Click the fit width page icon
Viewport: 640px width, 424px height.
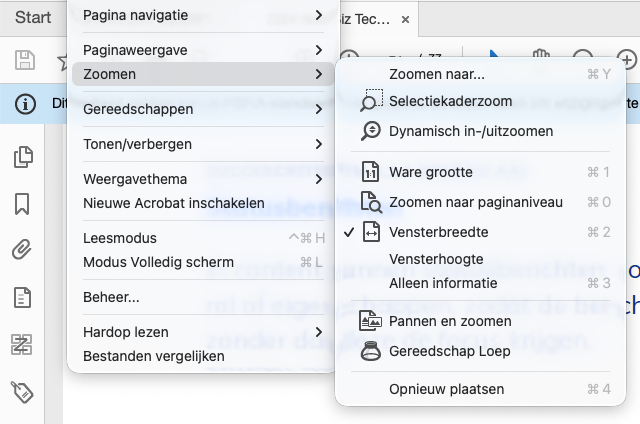click(x=371, y=232)
